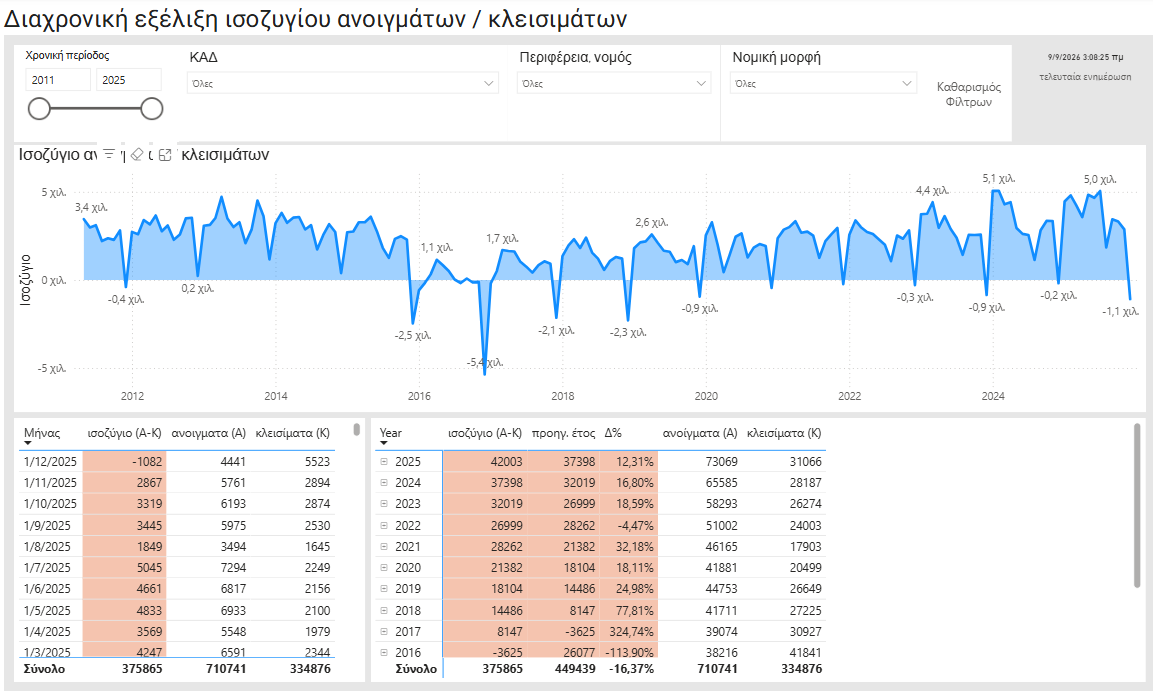This screenshot has width=1153, height=691.
Task: Click the Δ% column header
Action: tap(613, 433)
